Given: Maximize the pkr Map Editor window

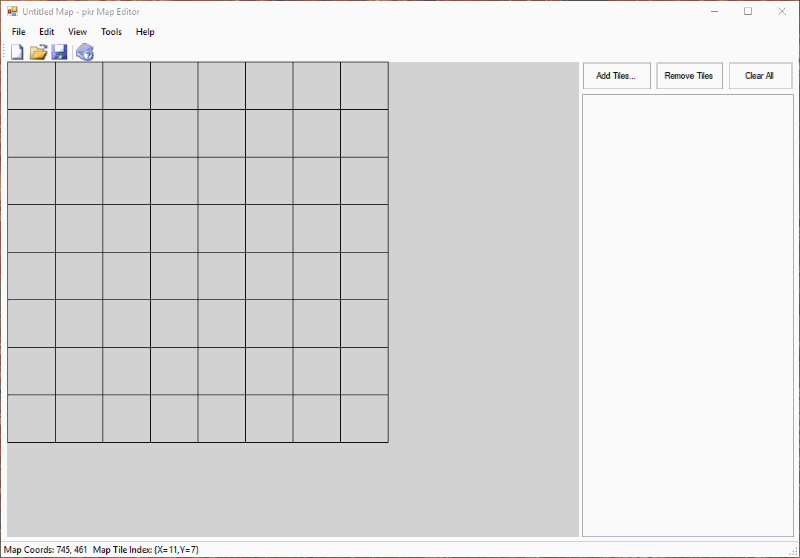Looking at the screenshot, I should tap(747, 11).
